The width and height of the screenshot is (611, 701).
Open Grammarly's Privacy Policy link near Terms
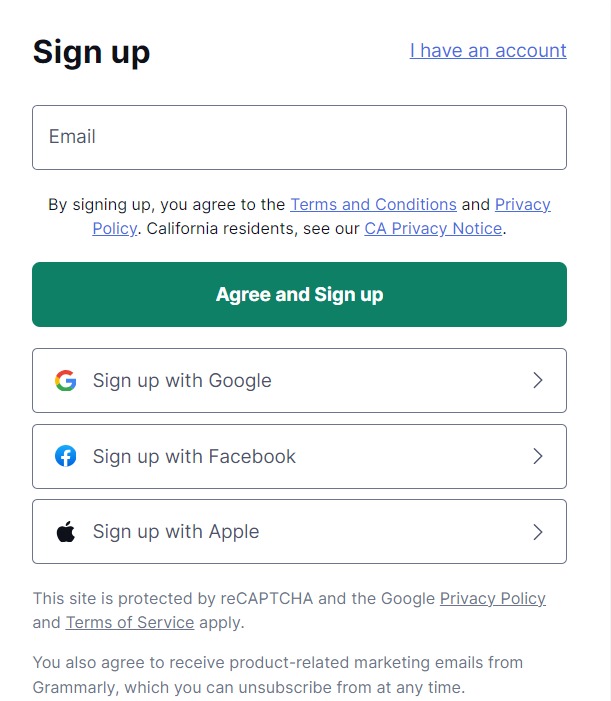[x=523, y=205]
